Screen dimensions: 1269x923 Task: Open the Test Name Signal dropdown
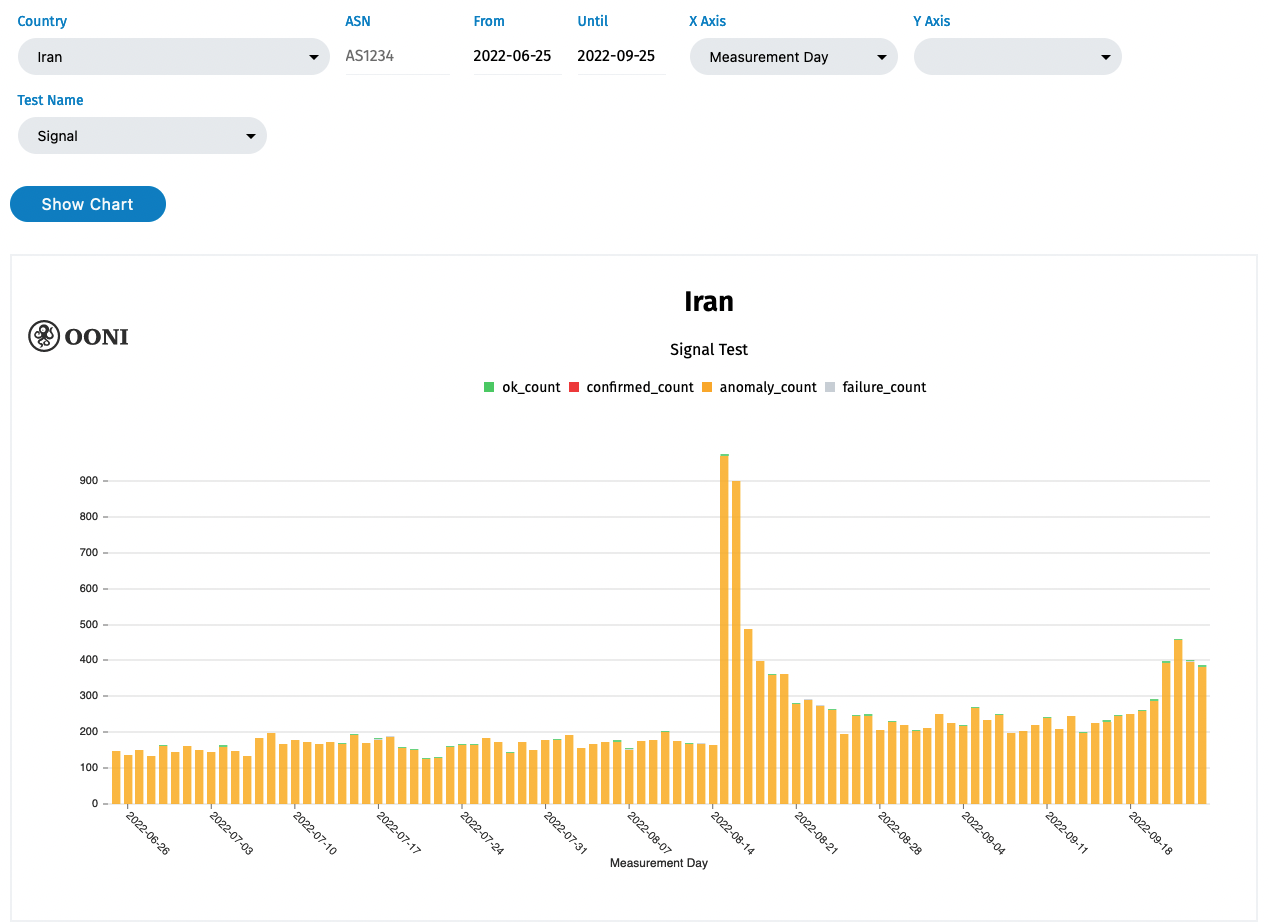pyautogui.click(x=142, y=136)
